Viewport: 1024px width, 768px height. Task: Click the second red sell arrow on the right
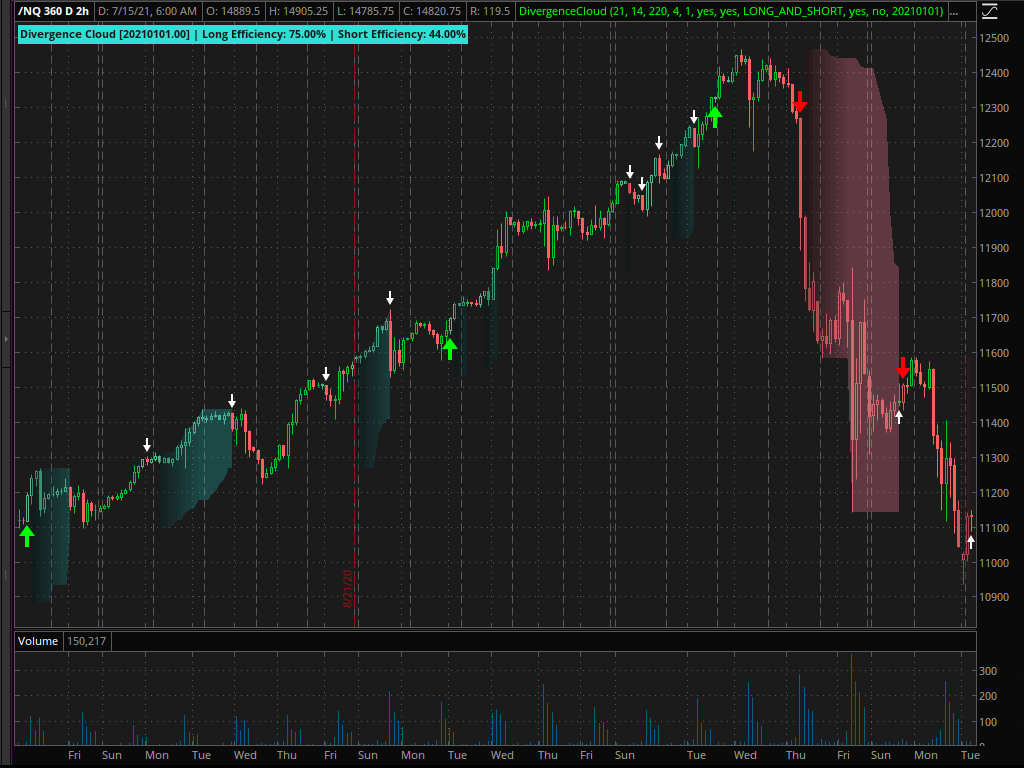coord(904,368)
